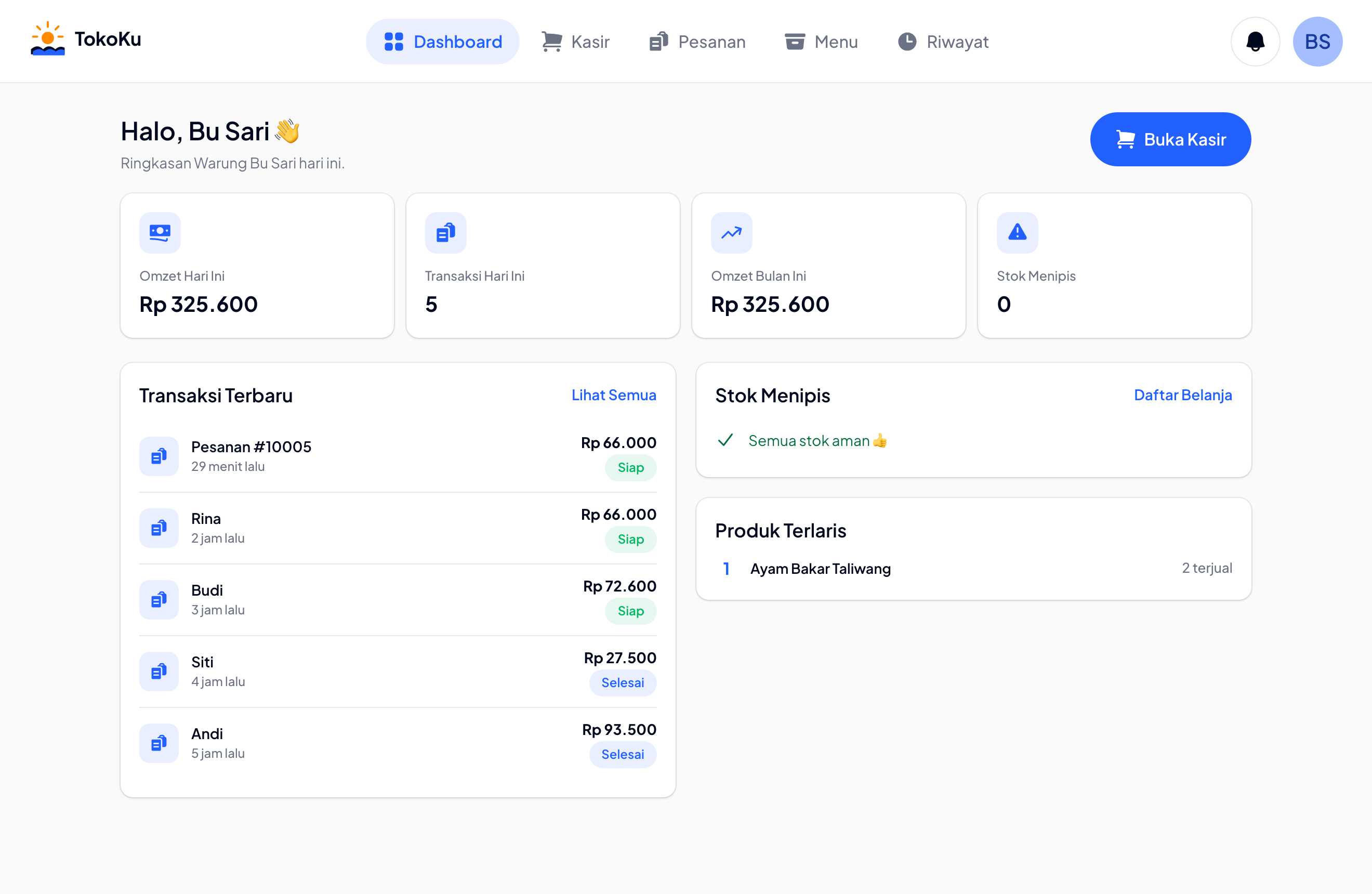Click the 2 terjual label
The image size is (1372, 894).
click(1207, 568)
